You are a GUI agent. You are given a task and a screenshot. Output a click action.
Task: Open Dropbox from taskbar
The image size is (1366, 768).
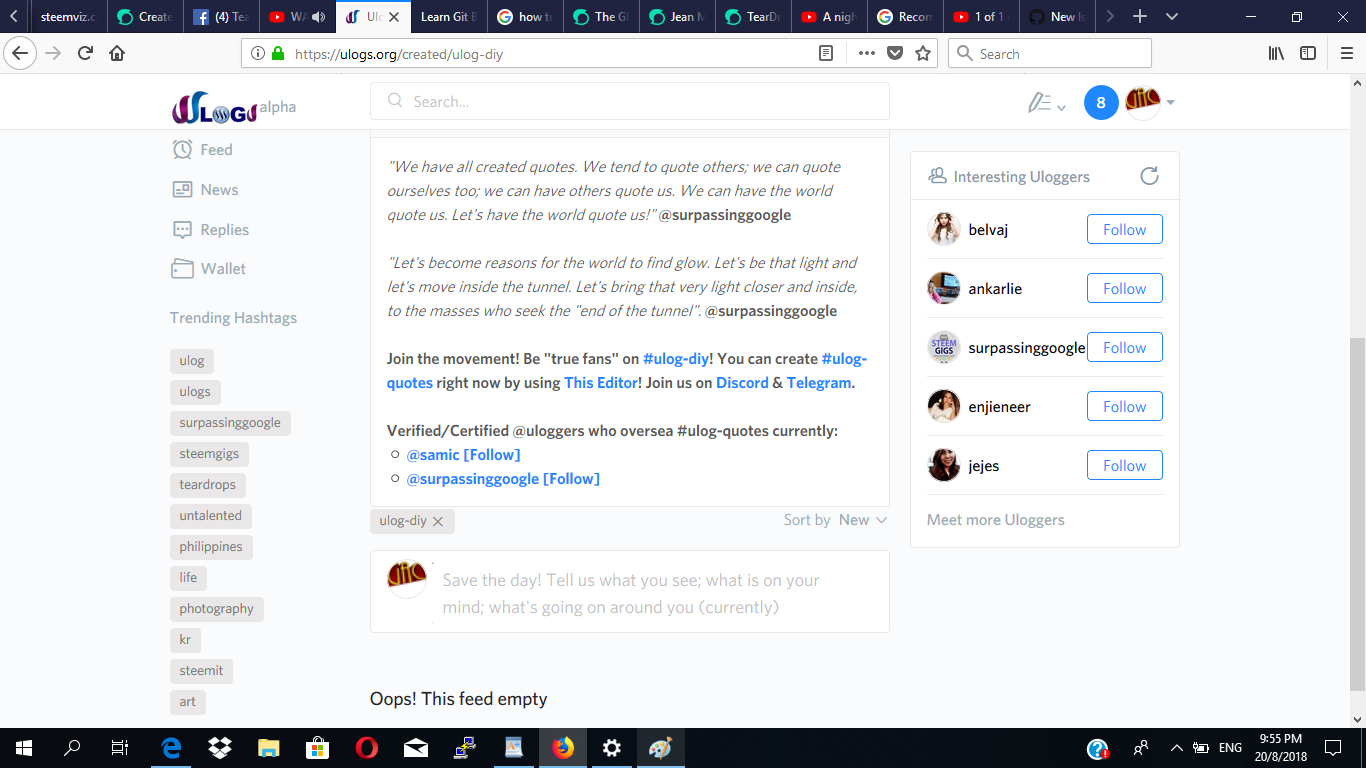point(220,747)
